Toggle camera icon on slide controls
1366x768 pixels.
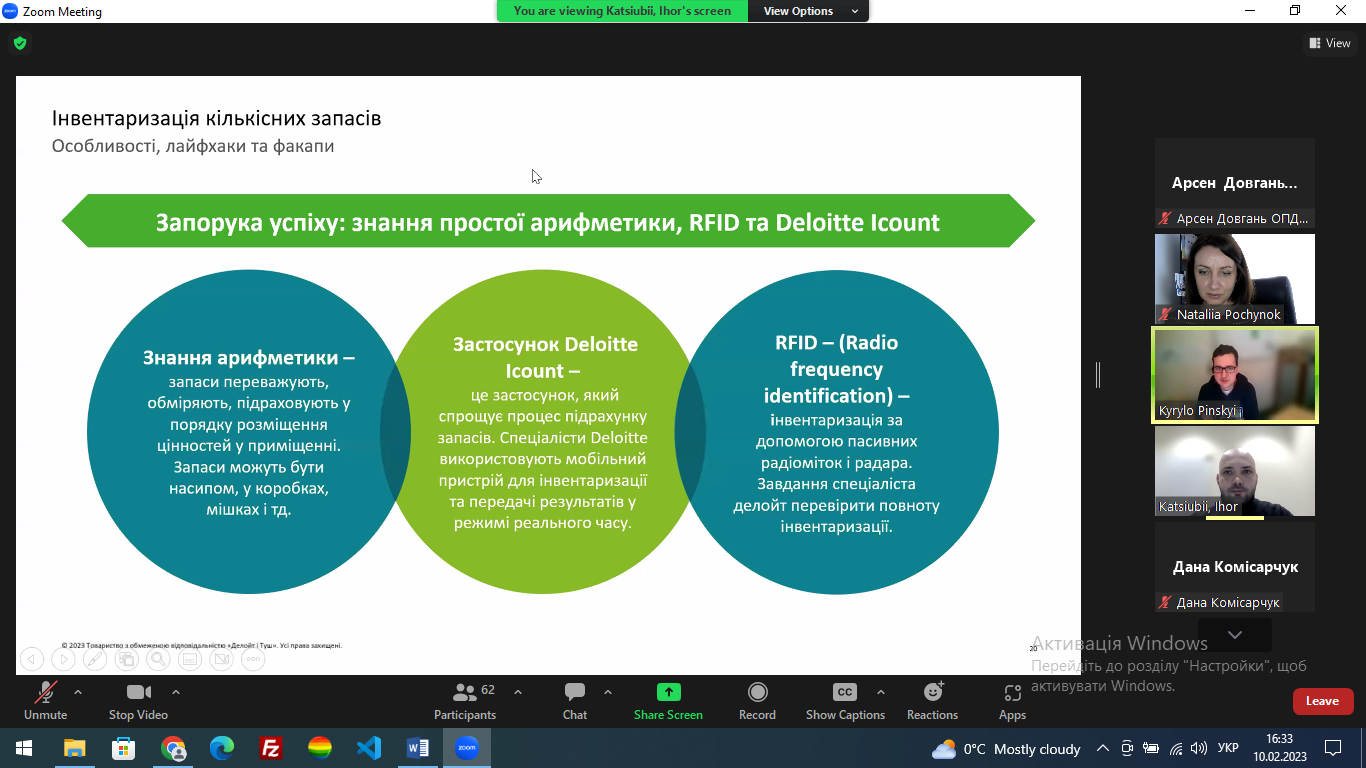click(222, 659)
